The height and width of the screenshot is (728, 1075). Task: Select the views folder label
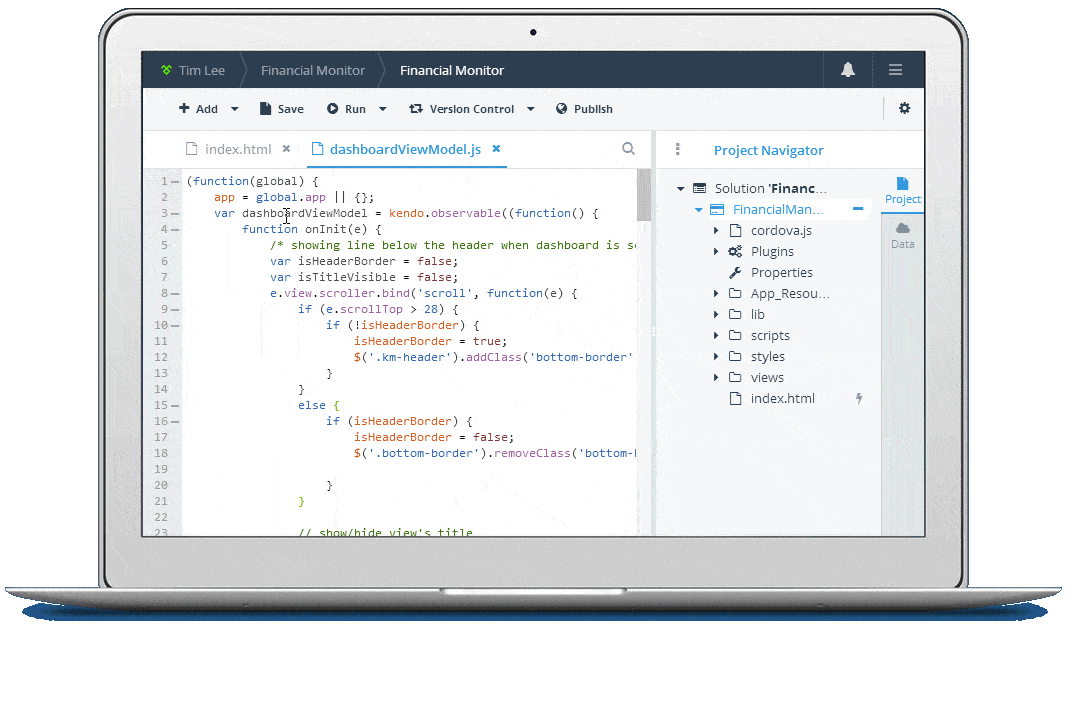tap(767, 378)
